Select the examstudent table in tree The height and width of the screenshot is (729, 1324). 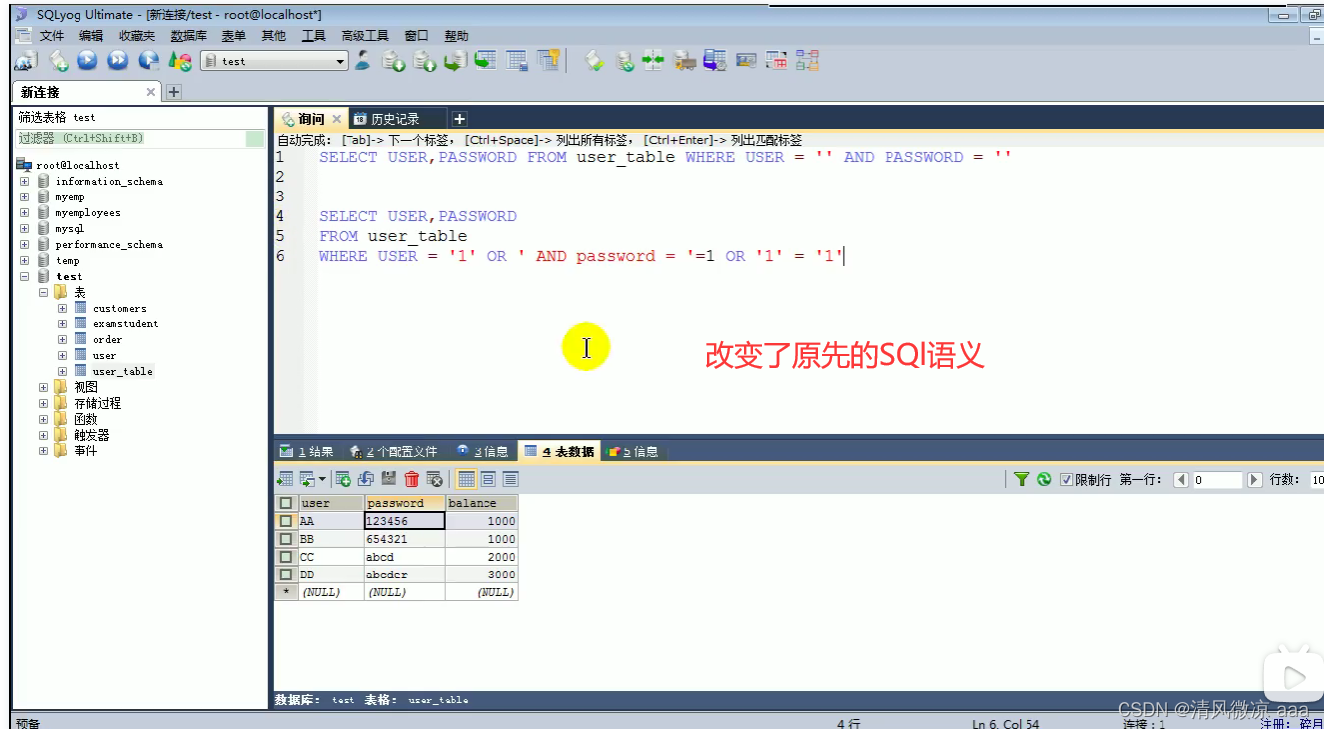[x=125, y=324]
